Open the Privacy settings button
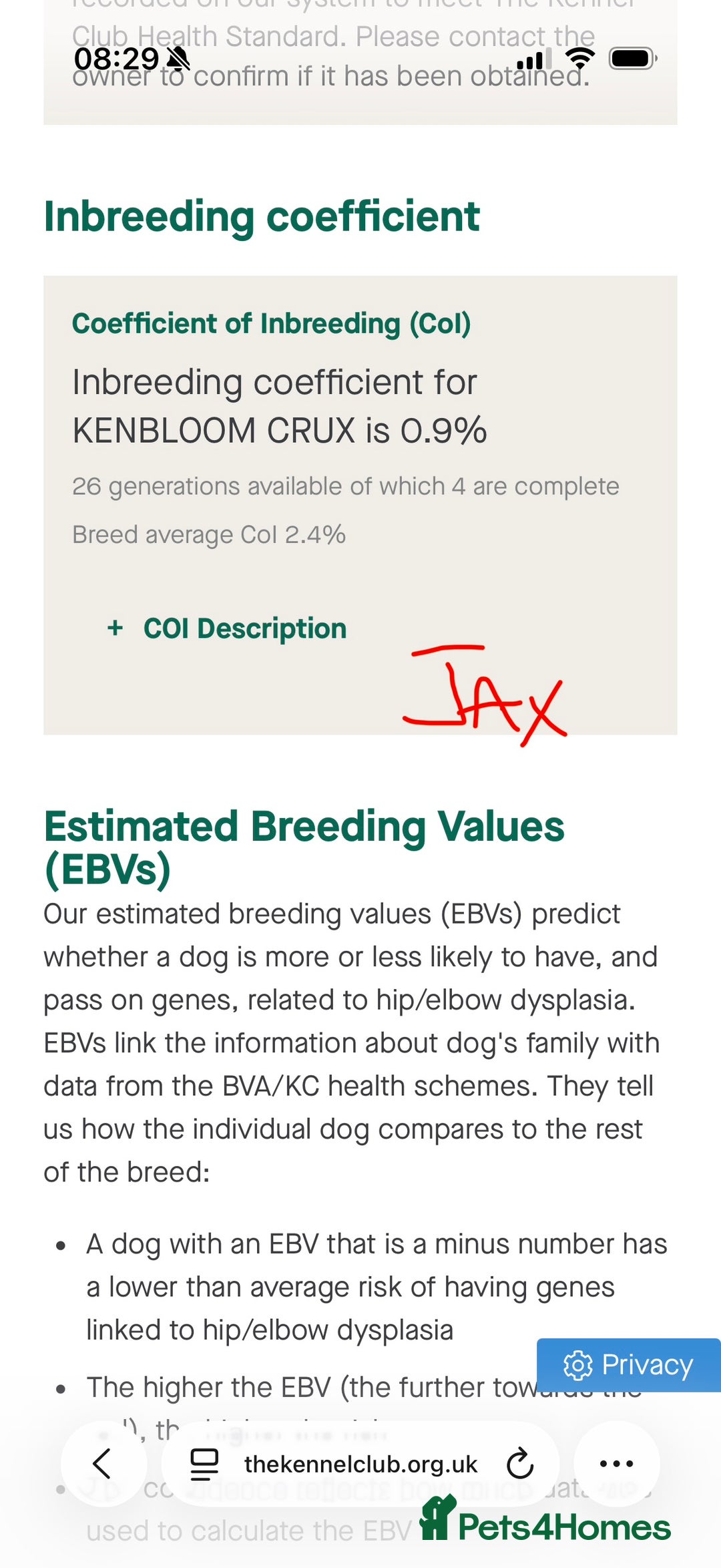The width and height of the screenshot is (721, 1568). pyautogui.click(x=628, y=1365)
